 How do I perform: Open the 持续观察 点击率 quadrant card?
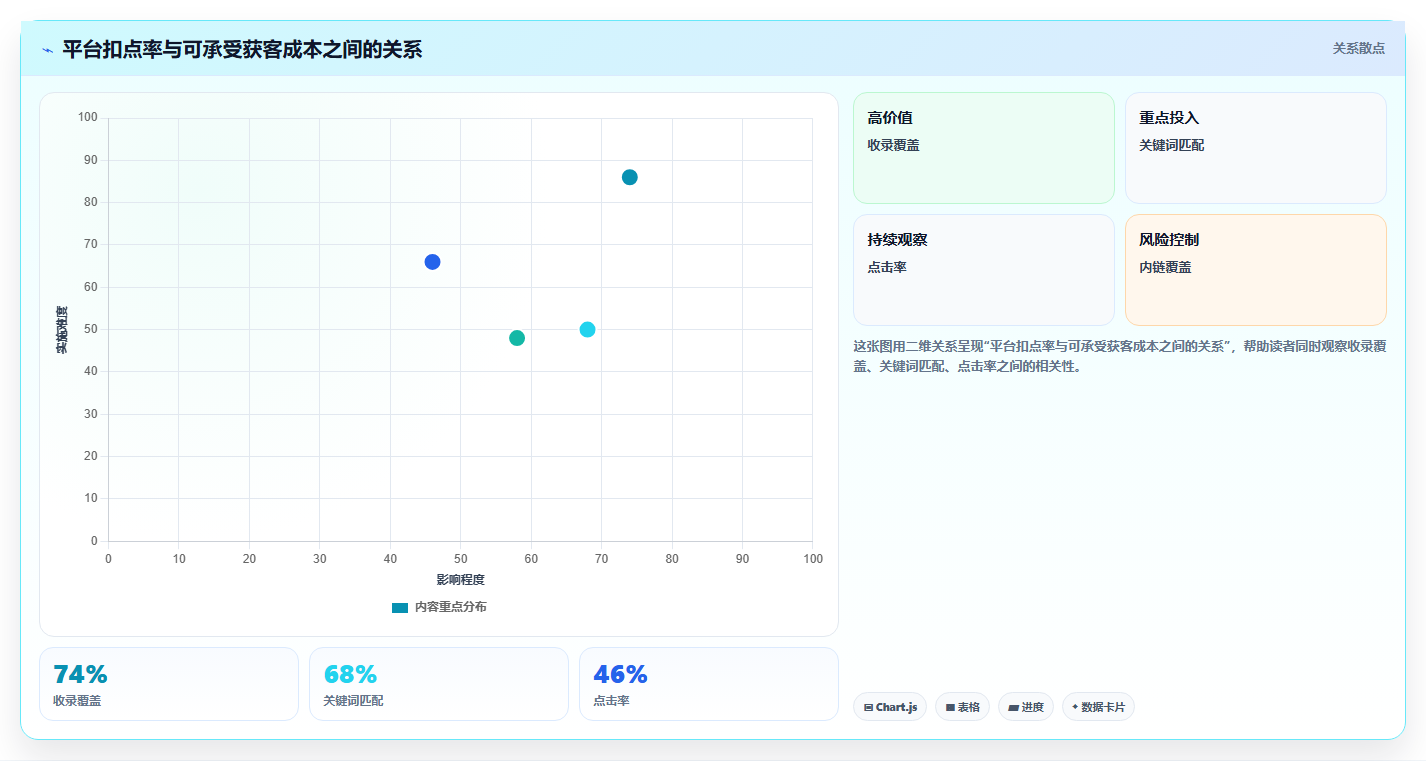pyautogui.click(x=984, y=270)
